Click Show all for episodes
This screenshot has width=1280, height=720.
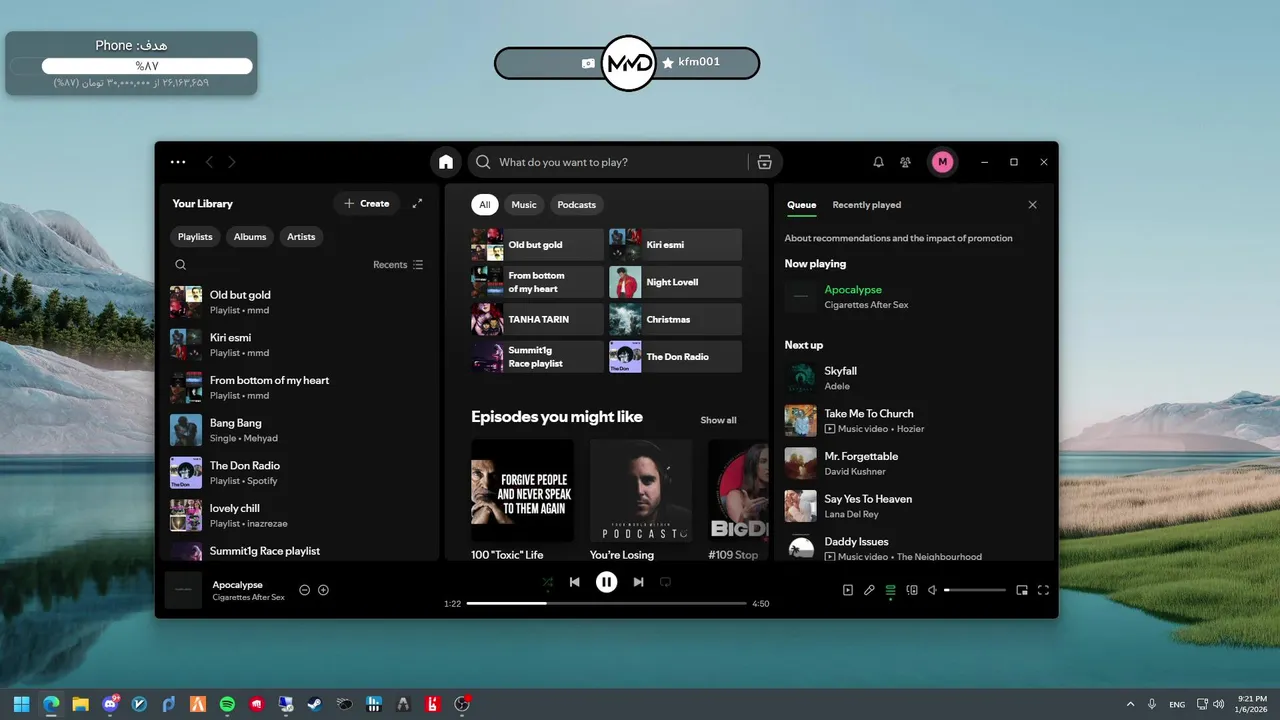(x=718, y=420)
